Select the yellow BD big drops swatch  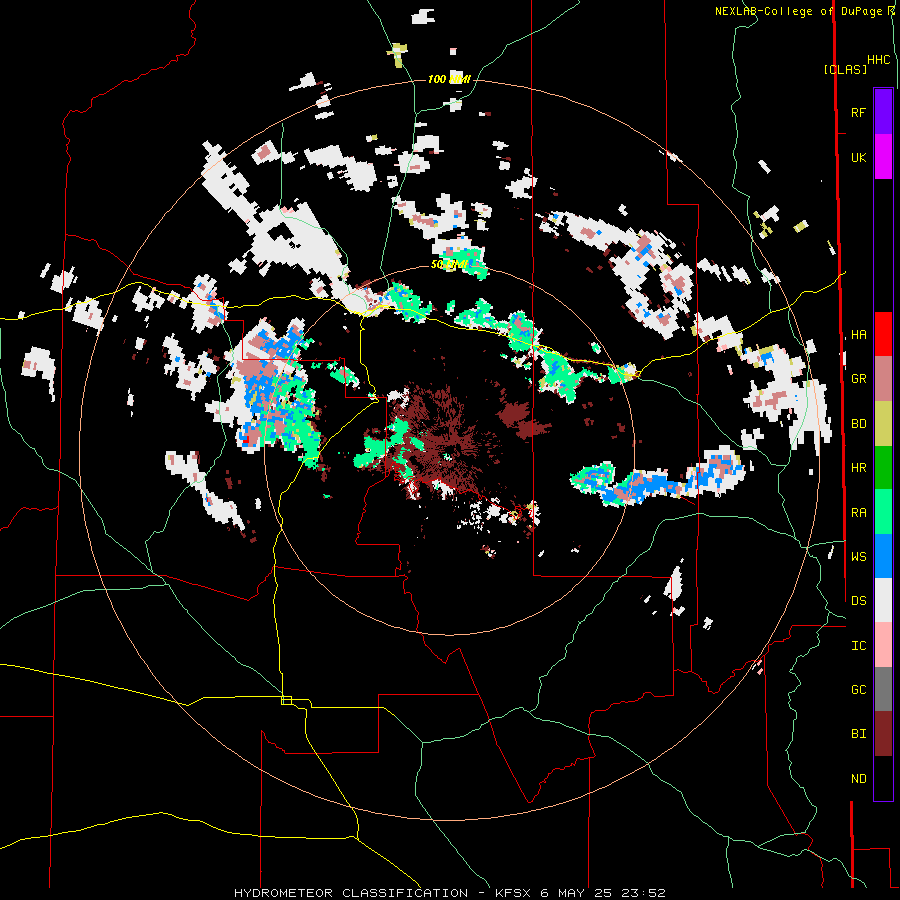883,424
